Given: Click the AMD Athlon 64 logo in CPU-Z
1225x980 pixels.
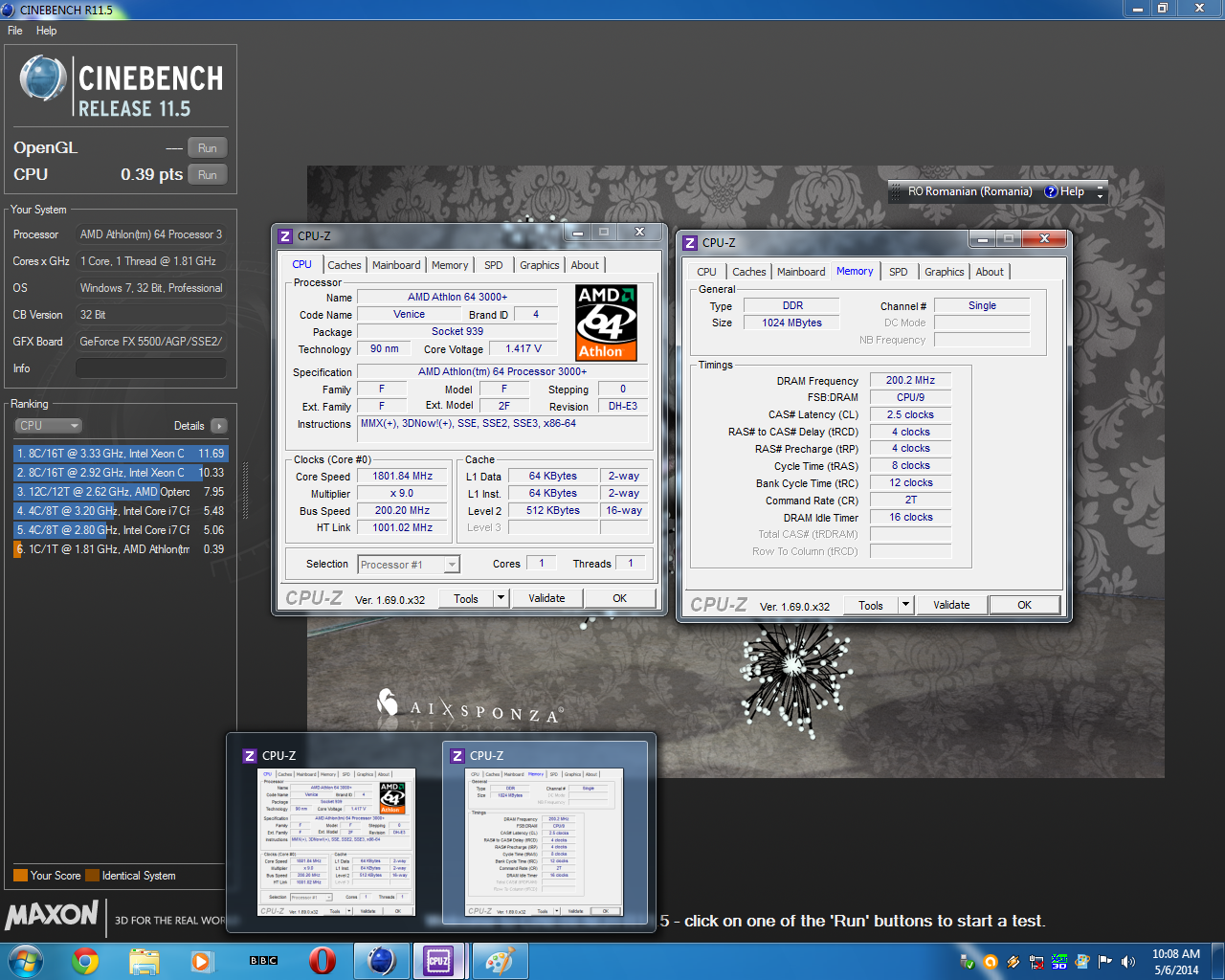Looking at the screenshot, I should click(x=606, y=323).
